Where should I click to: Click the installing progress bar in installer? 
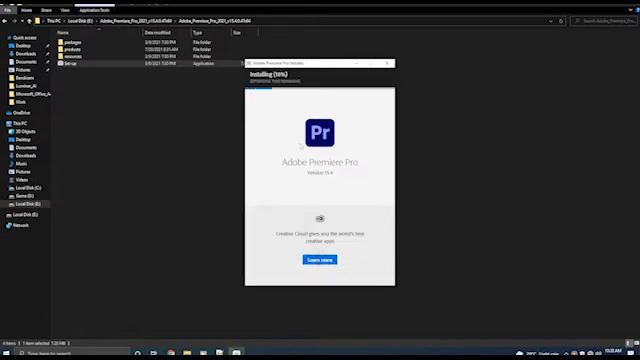click(320, 88)
